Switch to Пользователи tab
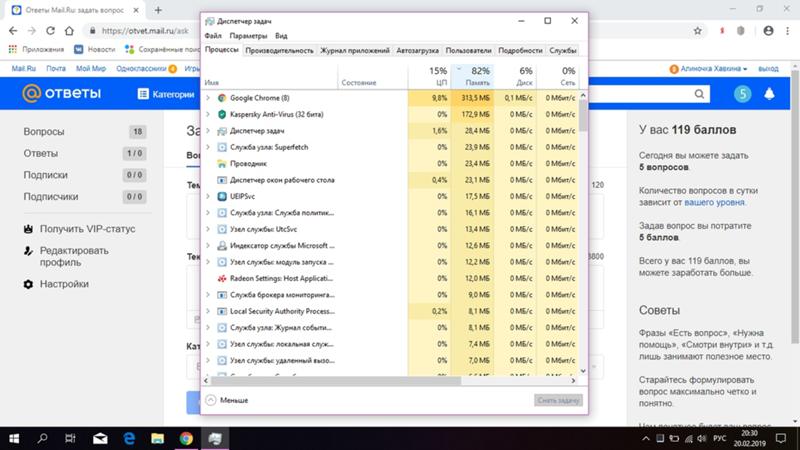The height and width of the screenshot is (450, 800). coord(468,51)
